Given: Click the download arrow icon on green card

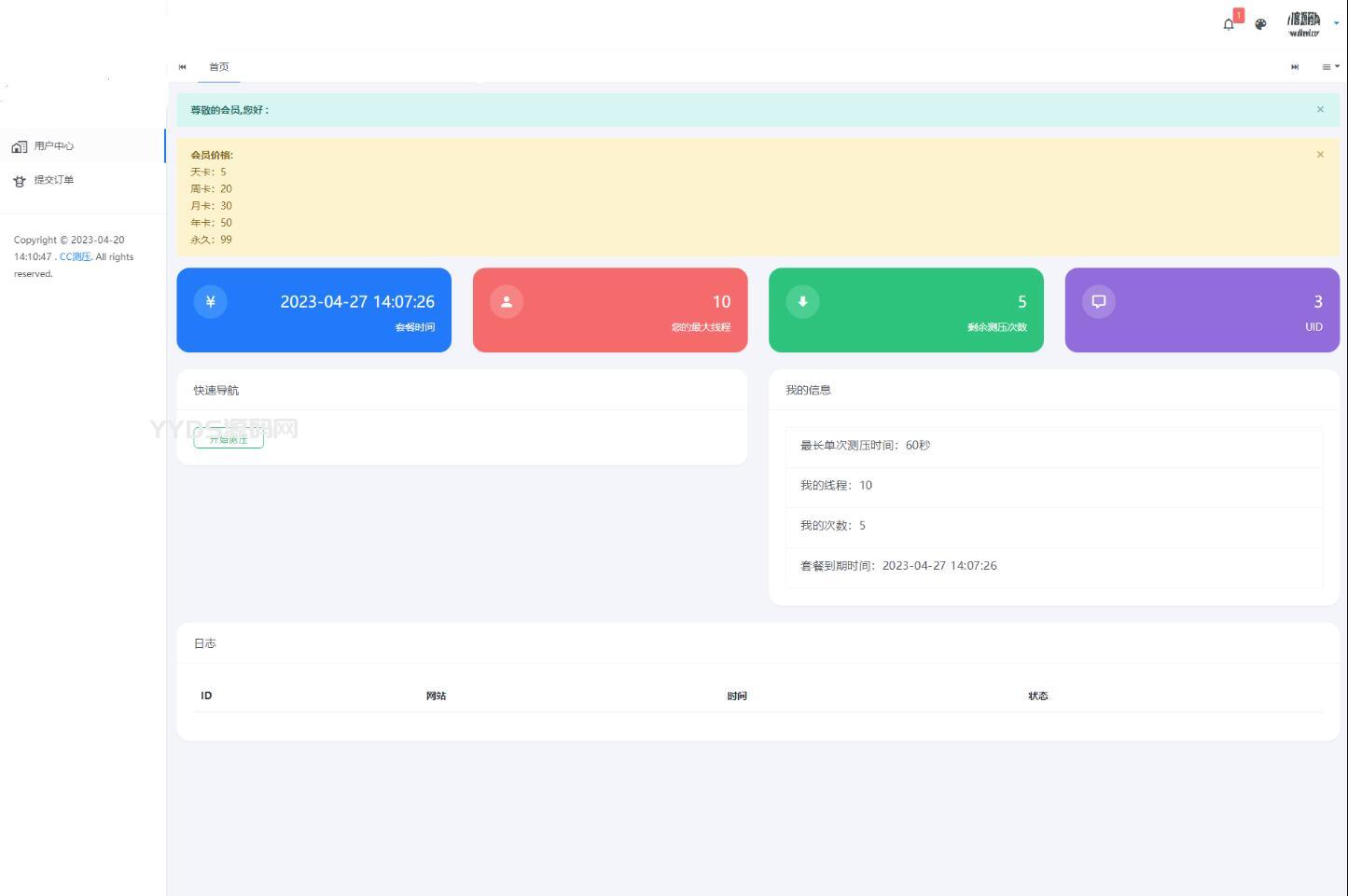Looking at the screenshot, I should 802,301.
